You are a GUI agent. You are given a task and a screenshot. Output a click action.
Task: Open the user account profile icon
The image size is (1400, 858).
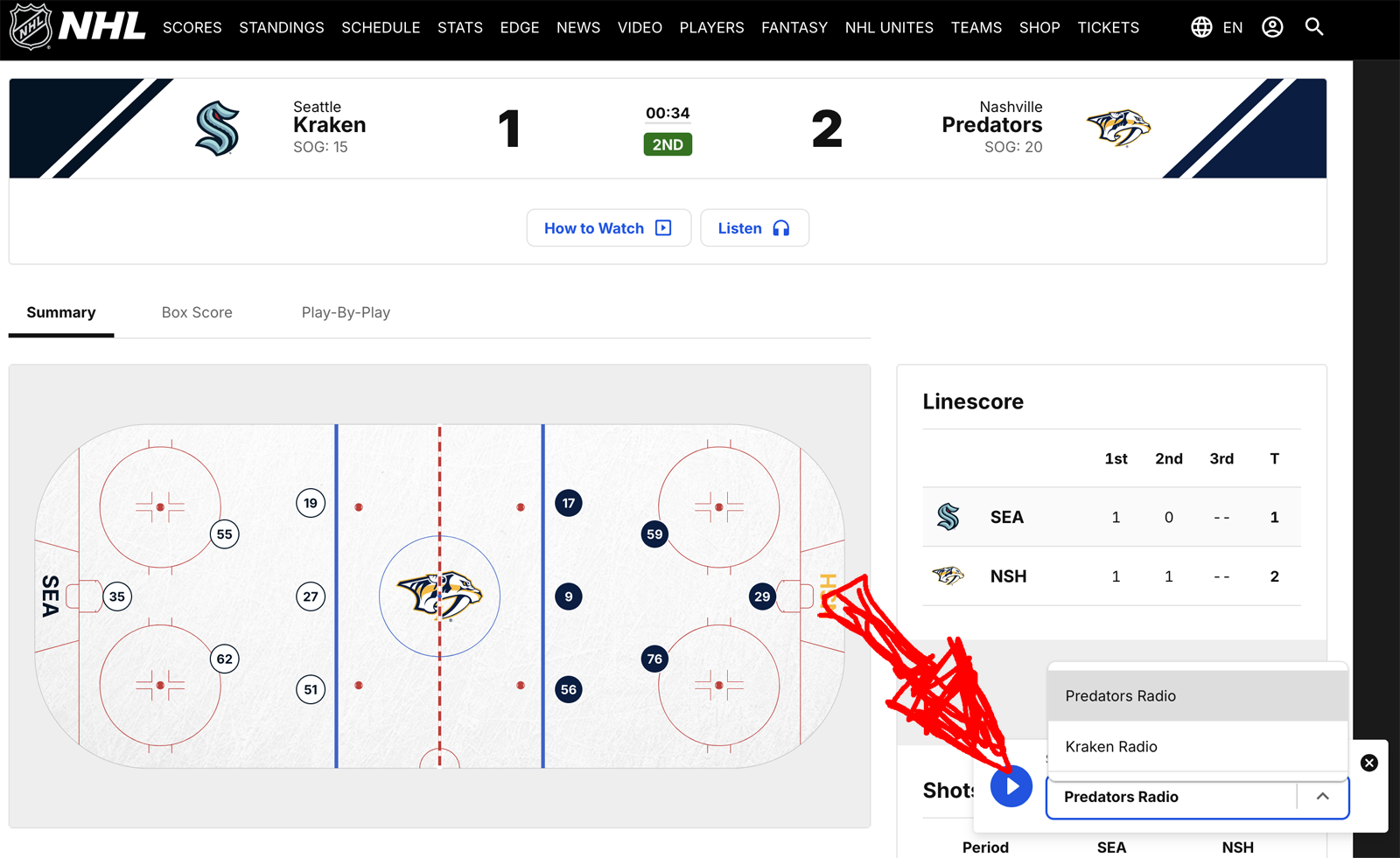pos(1272,27)
